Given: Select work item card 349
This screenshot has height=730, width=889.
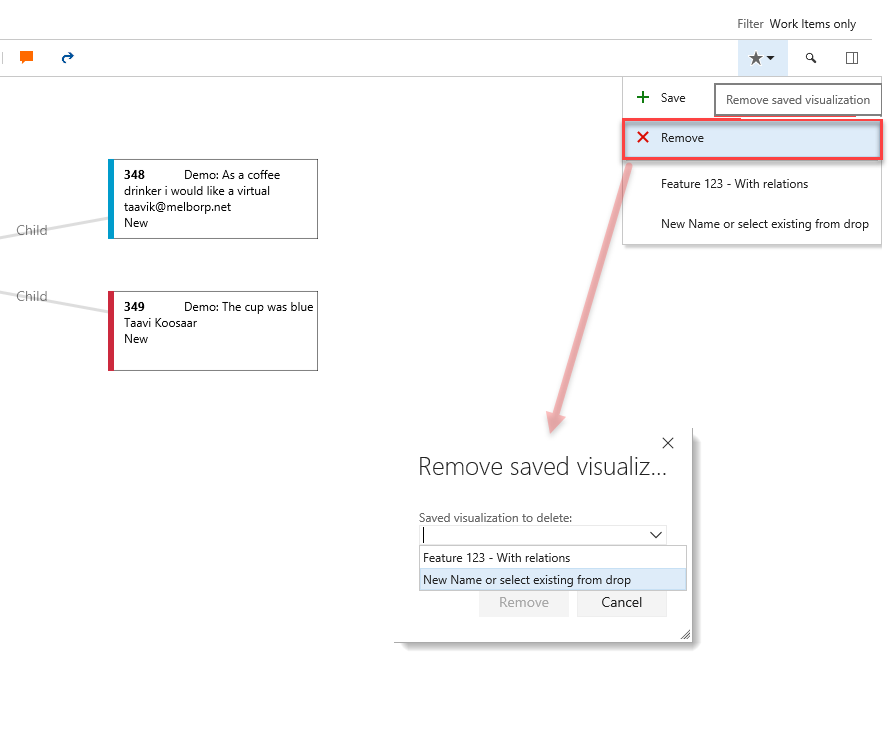Looking at the screenshot, I should 213,331.
